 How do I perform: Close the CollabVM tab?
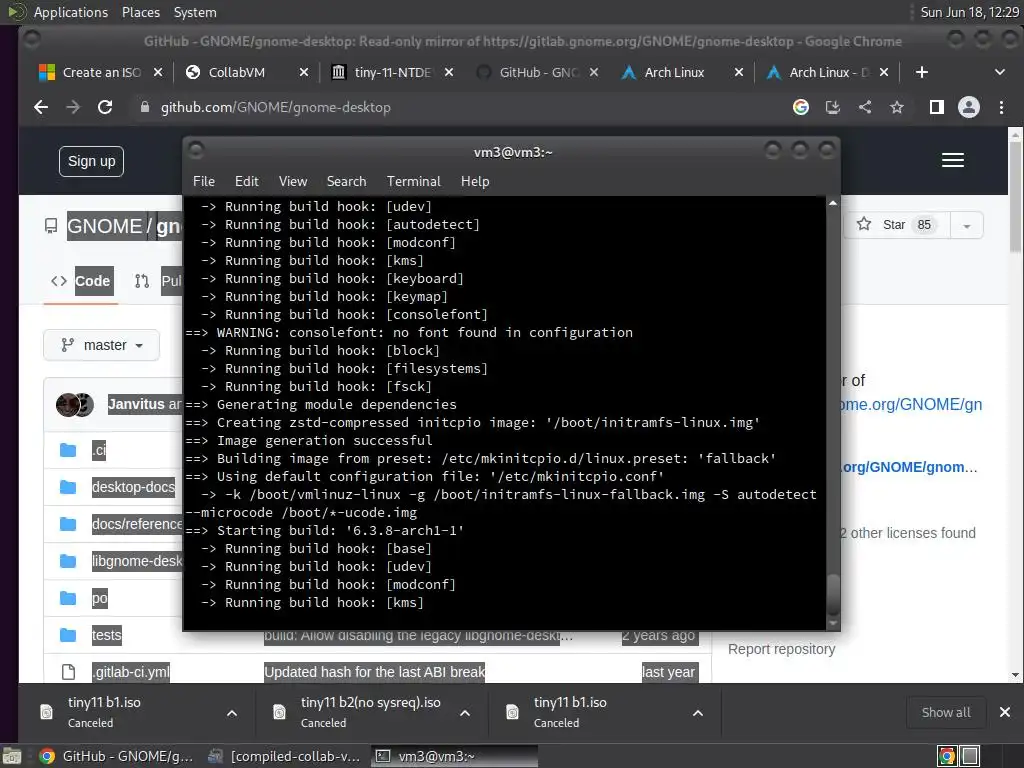click(304, 72)
